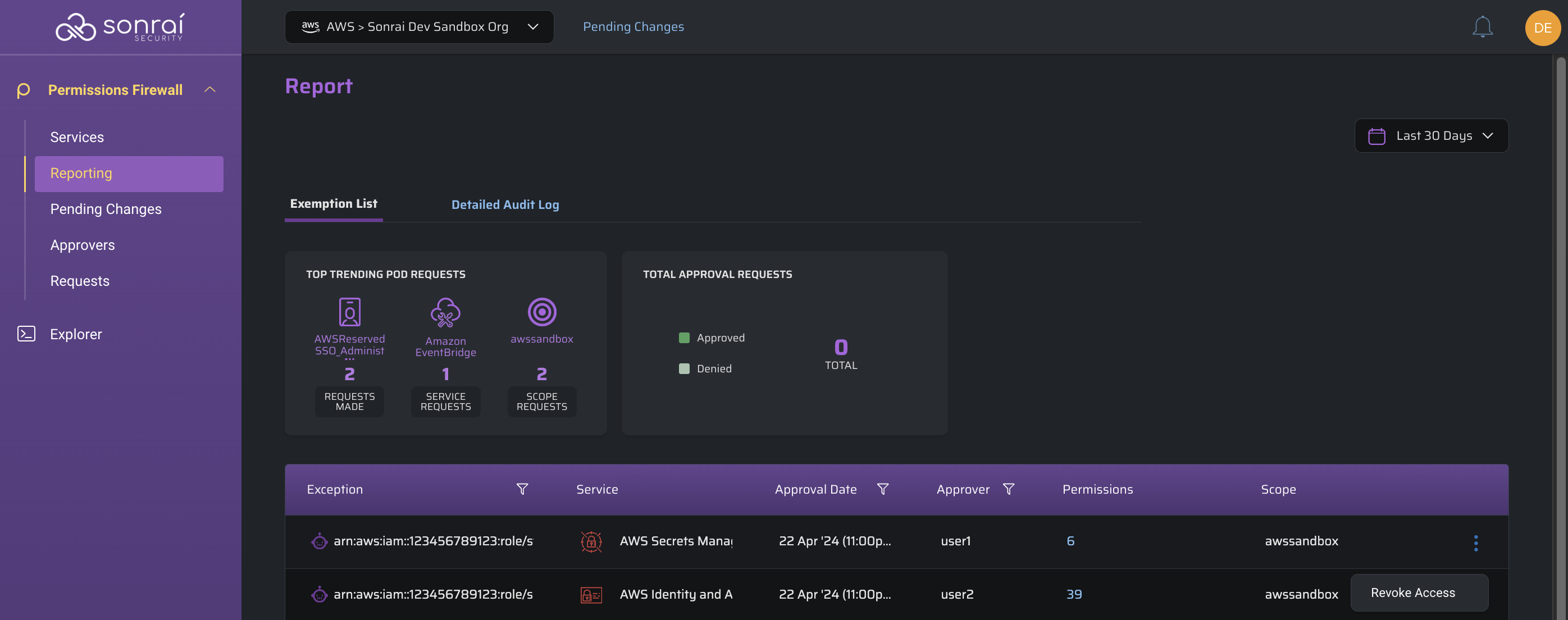Click role icon in user2 row
This screenshot has width=1568, height=620.
(319, 594)
